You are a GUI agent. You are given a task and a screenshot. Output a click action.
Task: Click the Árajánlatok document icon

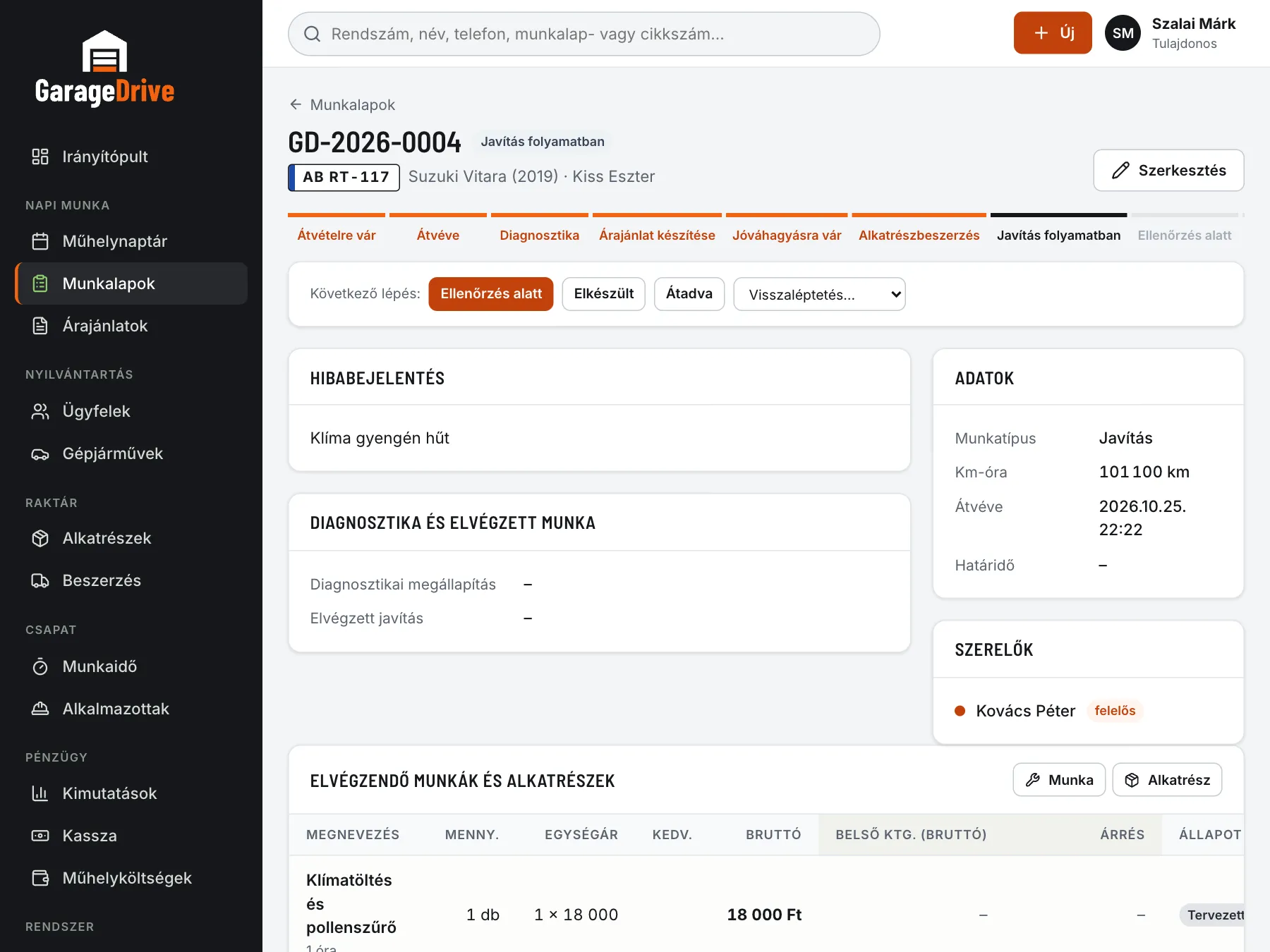coord(40,326)
